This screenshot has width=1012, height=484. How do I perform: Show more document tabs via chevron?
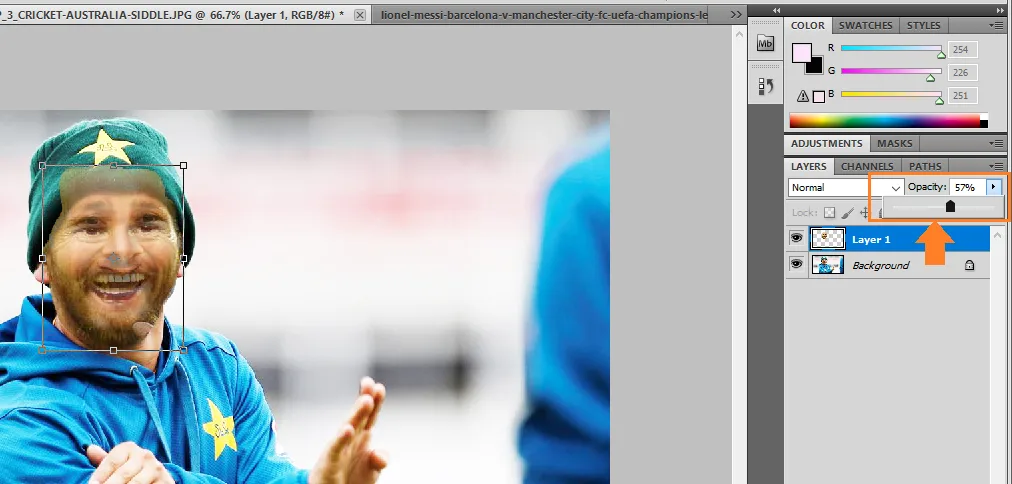coord(736,14)
